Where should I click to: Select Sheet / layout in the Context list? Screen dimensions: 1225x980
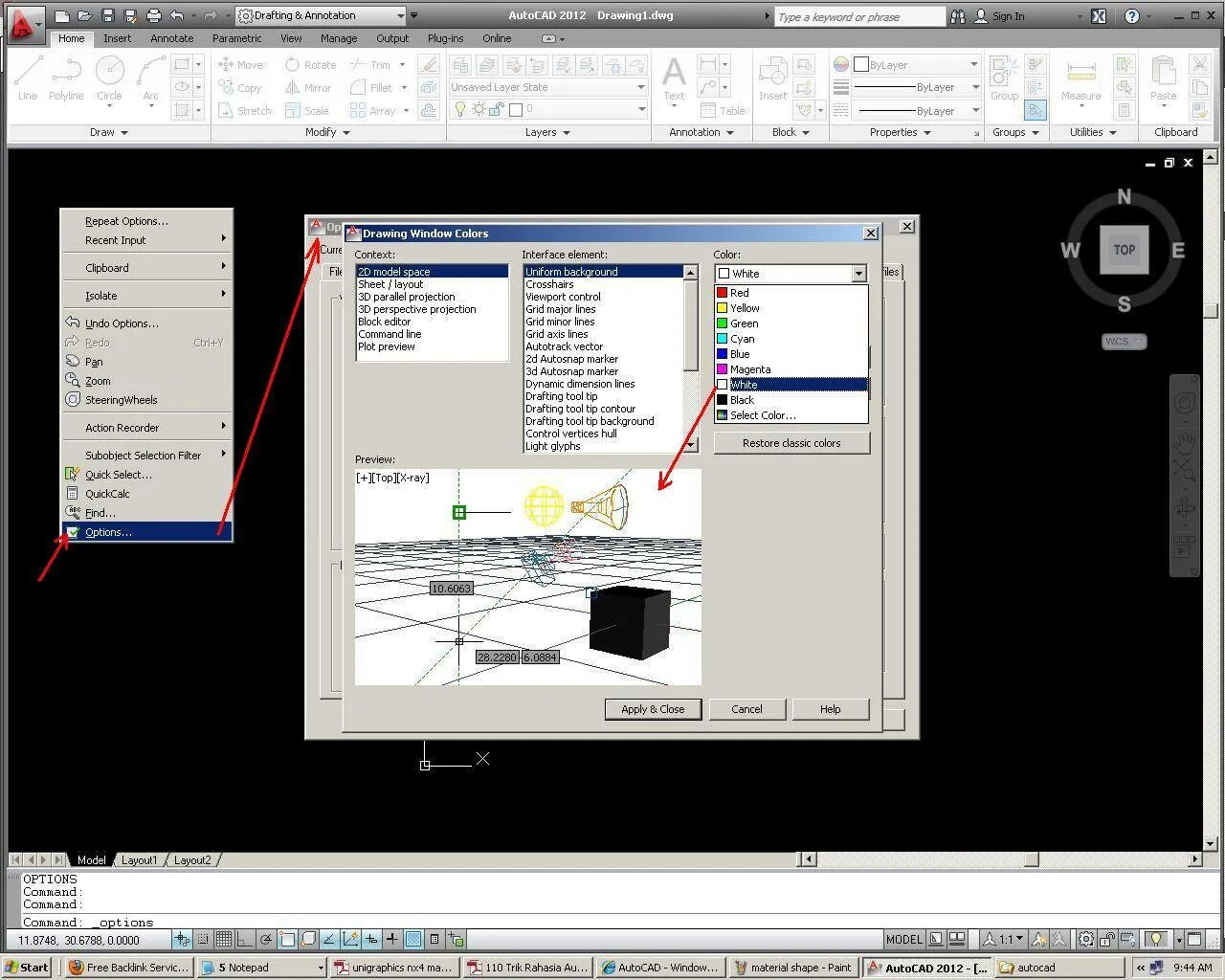click(431, 284)
